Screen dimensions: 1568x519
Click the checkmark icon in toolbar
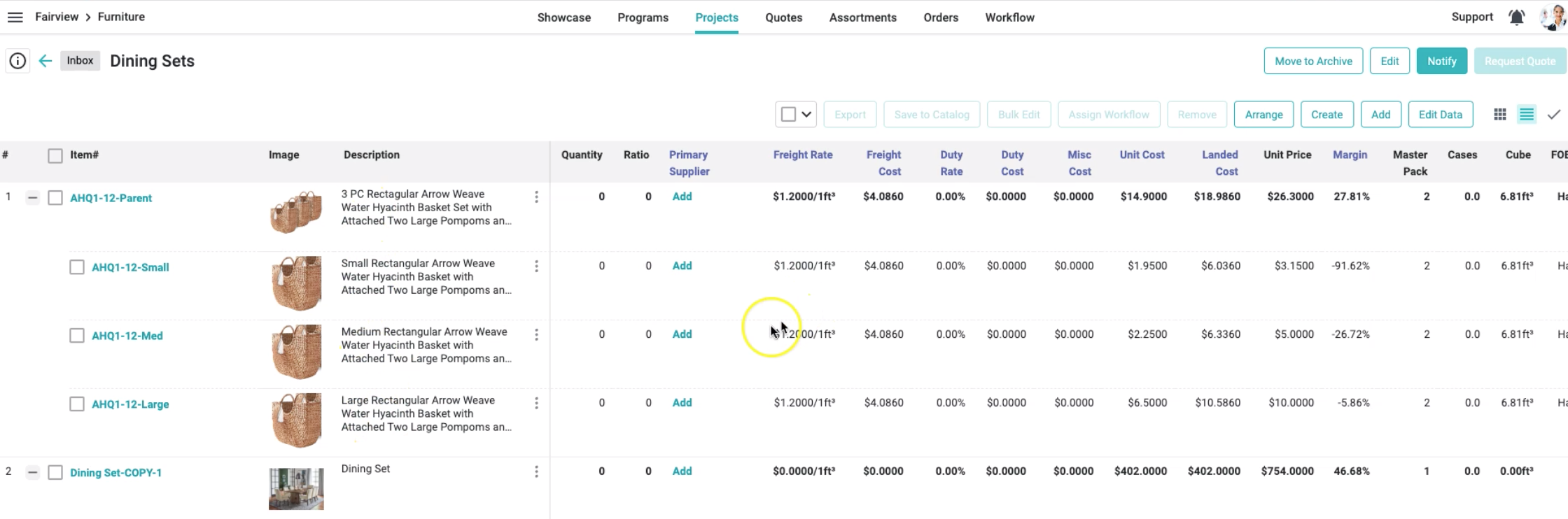[x=1553, y=115]
